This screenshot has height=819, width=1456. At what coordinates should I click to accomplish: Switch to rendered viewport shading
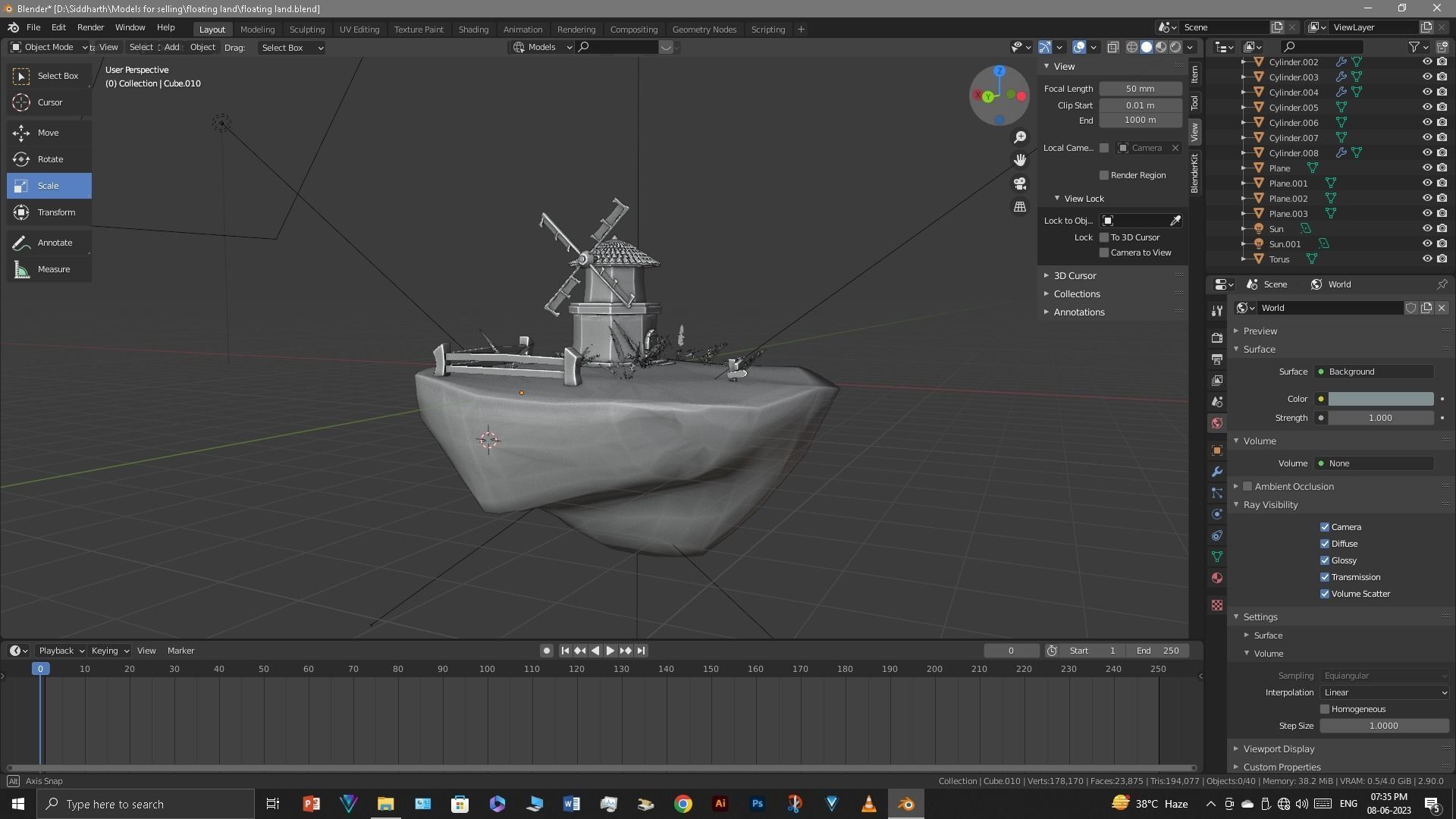tap(1175, 47)
